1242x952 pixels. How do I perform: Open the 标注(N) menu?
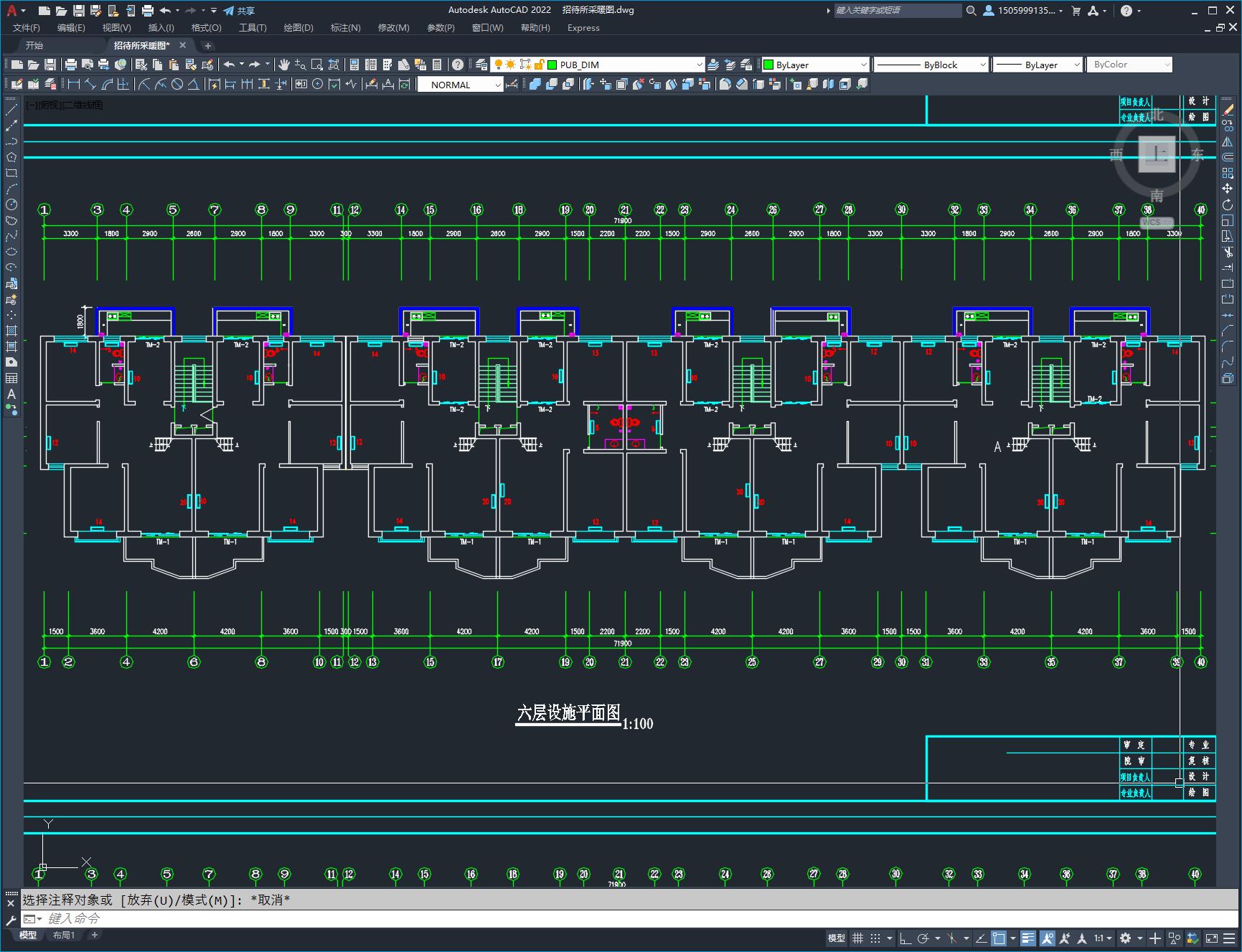(x=345, y=27)
